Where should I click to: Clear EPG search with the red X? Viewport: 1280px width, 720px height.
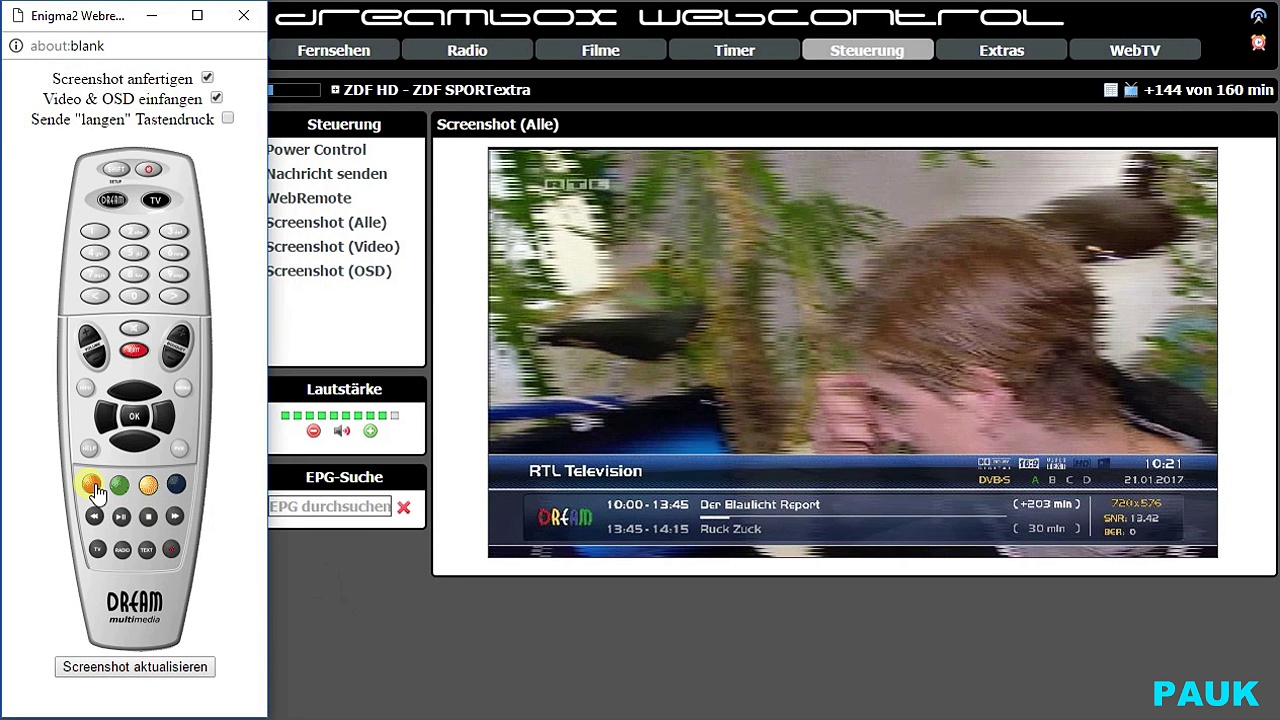404,508
